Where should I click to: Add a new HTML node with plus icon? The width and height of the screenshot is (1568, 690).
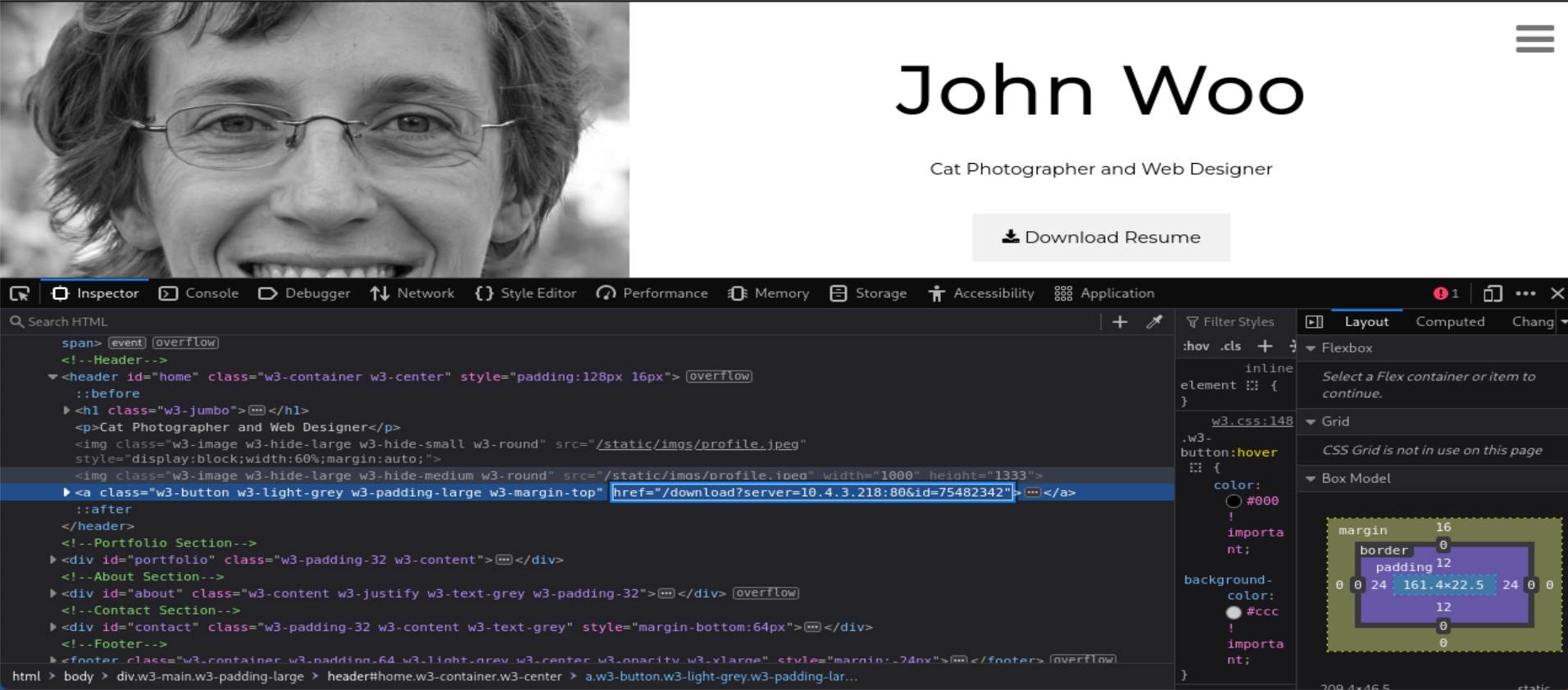coord(1120,322)
